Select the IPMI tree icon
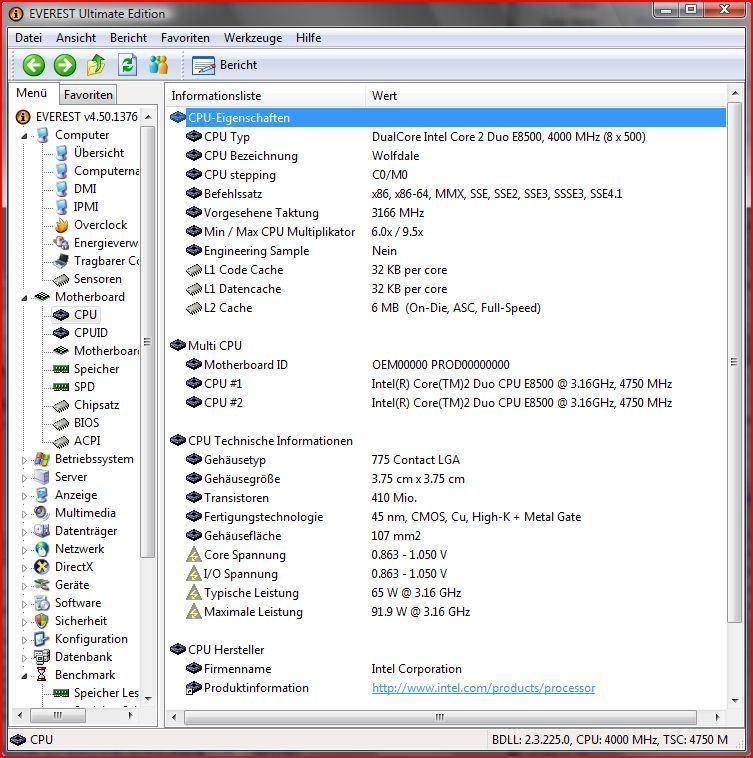The width and height of the screenshot is (753, 758). [61, 207]
